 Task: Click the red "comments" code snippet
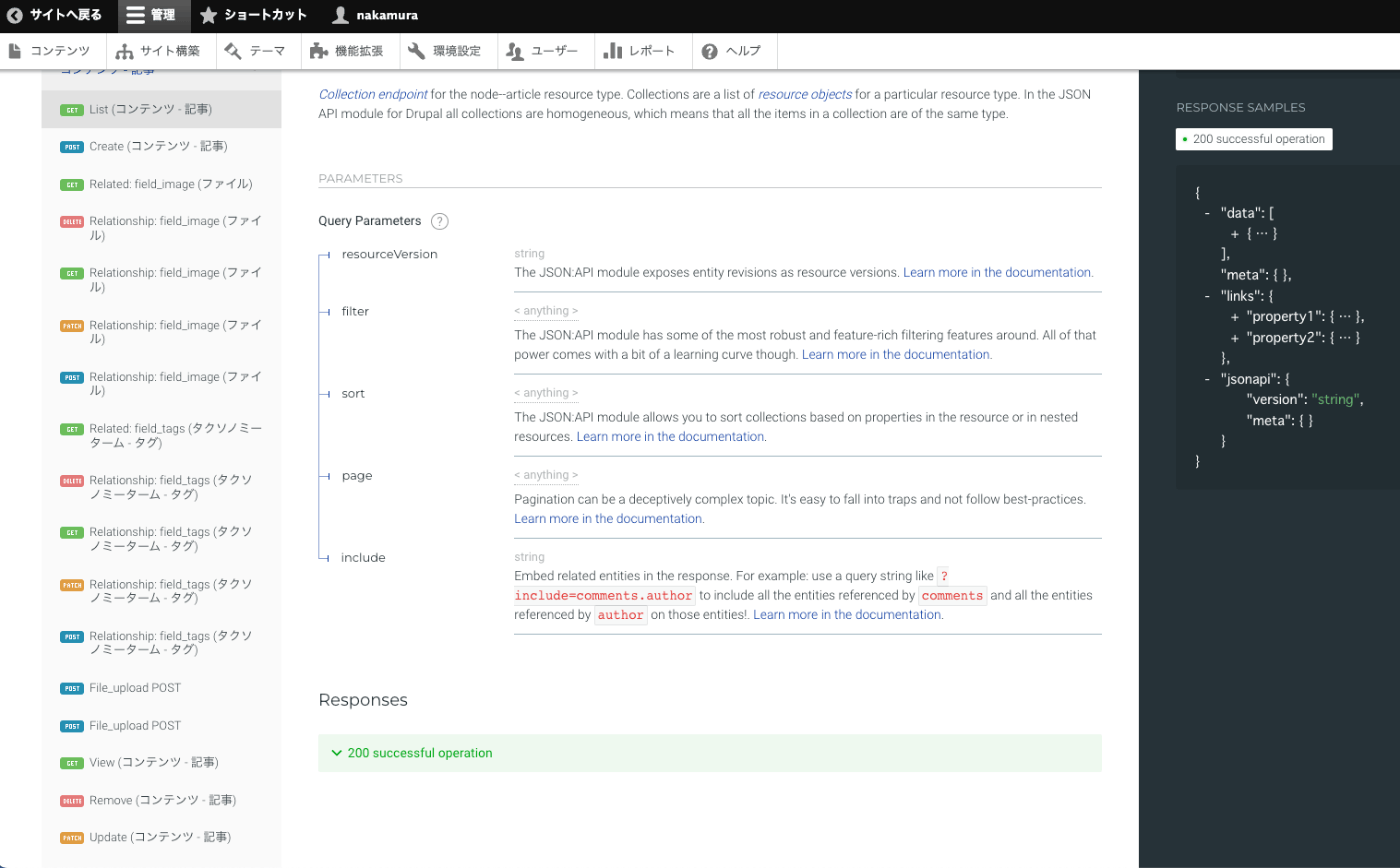(953, 595)
